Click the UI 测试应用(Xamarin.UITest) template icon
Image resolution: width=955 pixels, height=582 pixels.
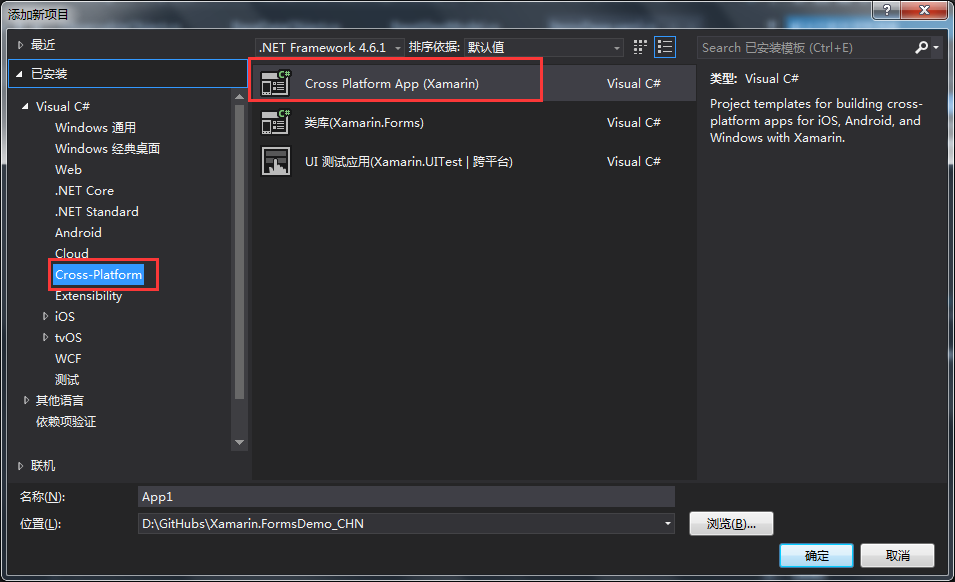[x=275, y=161]
